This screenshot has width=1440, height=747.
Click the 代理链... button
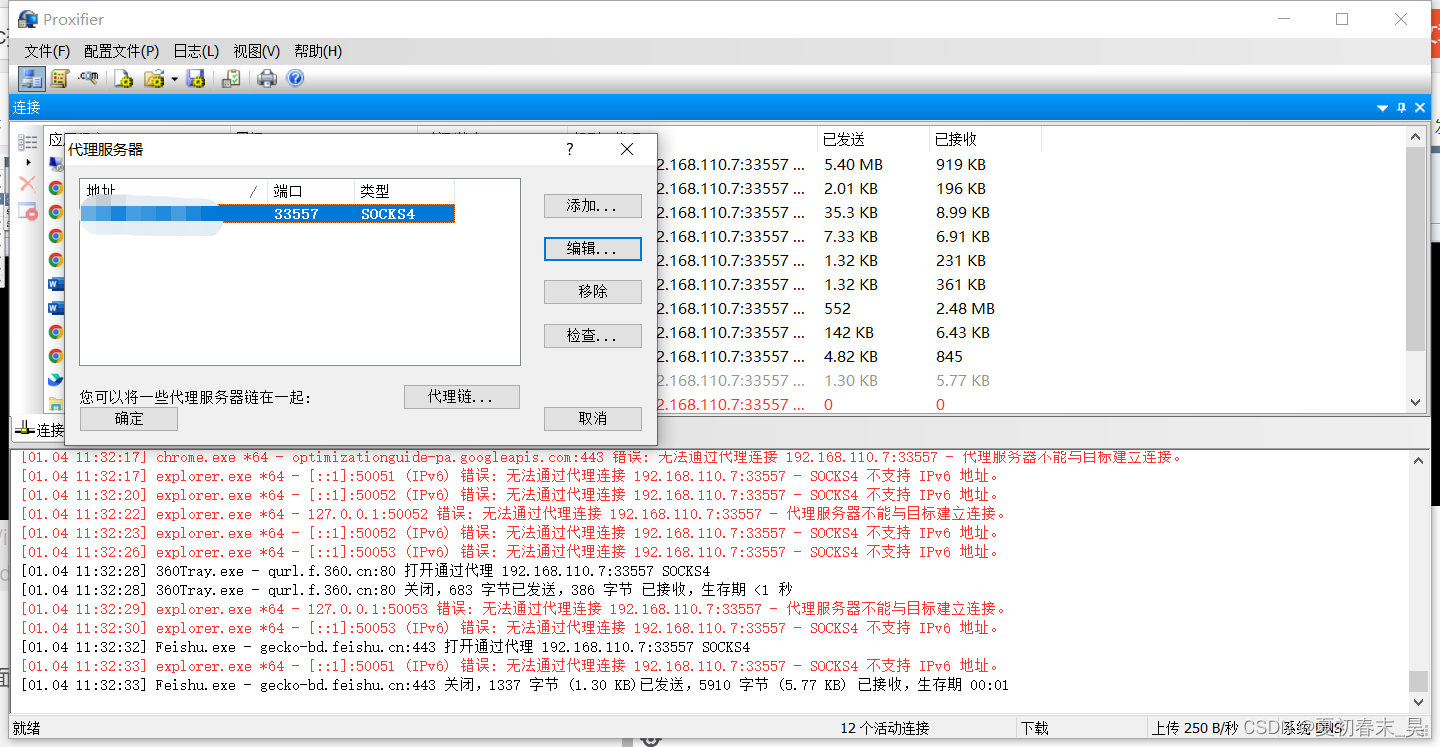(462, 397)
